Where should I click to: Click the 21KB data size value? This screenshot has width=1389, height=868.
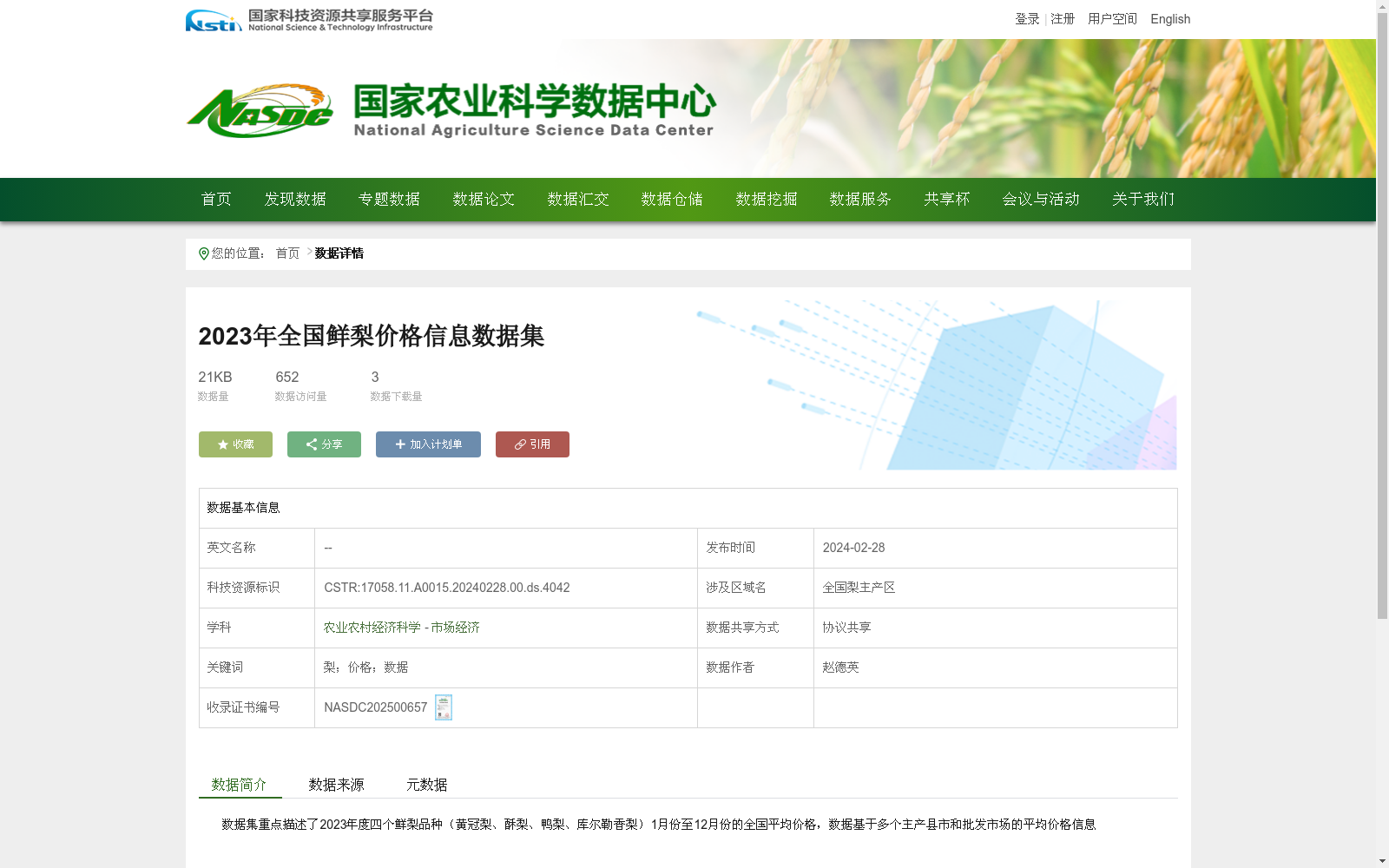pyautogui.click(x=215, y=377)
